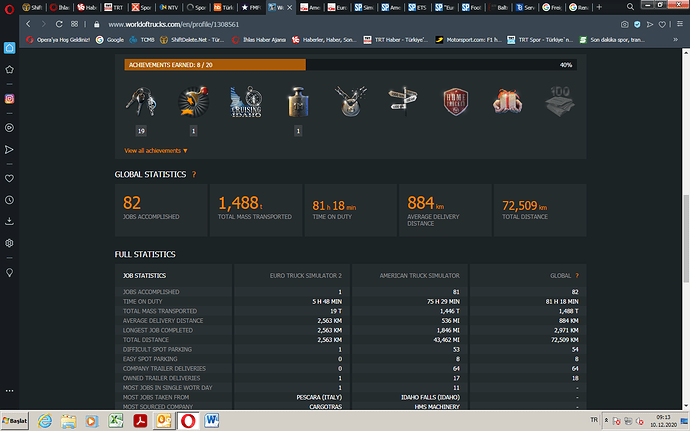Open Speed Dial grid button
This screenshot has height=431, width=690.
tap(74, 24)
